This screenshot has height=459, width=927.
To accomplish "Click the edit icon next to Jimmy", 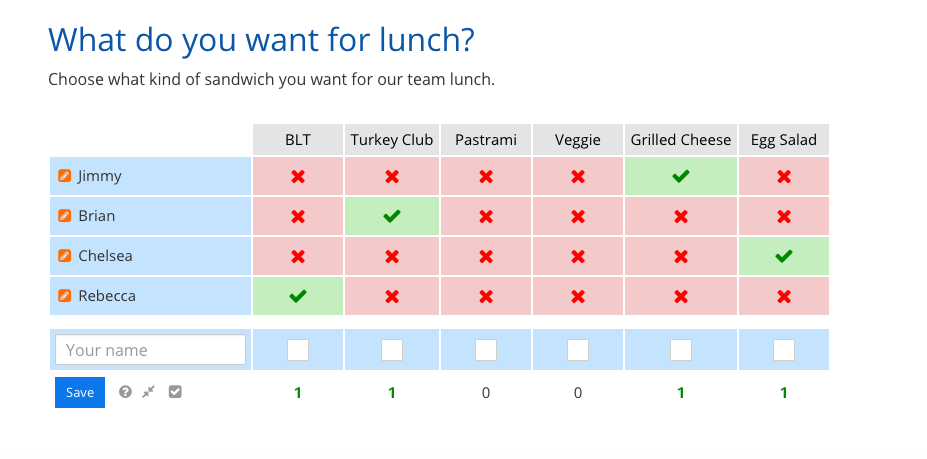I will [65, 176].
